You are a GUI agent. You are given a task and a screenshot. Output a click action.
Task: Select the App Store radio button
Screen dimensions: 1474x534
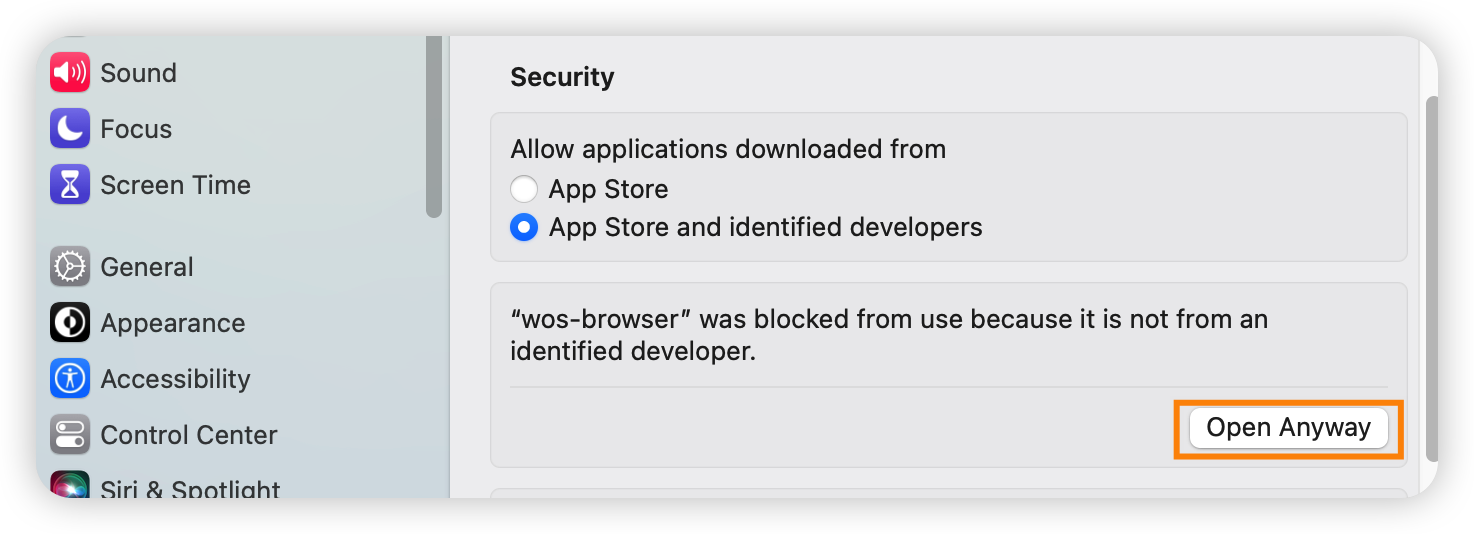point(524,189)
